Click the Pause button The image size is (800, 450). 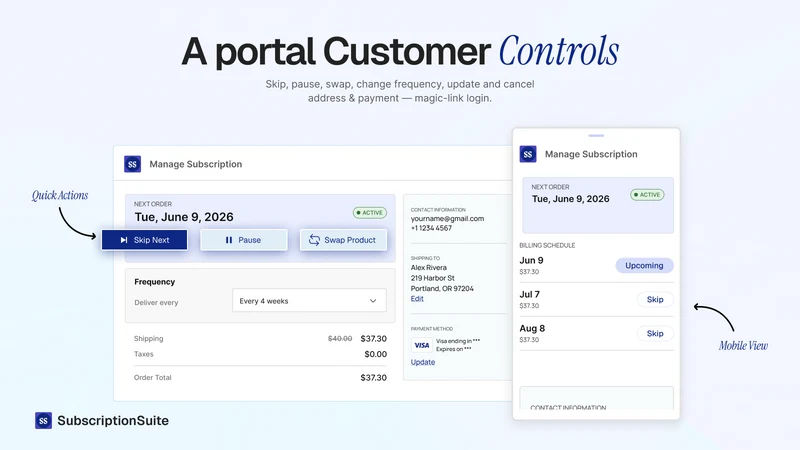(x=244, y=240)
